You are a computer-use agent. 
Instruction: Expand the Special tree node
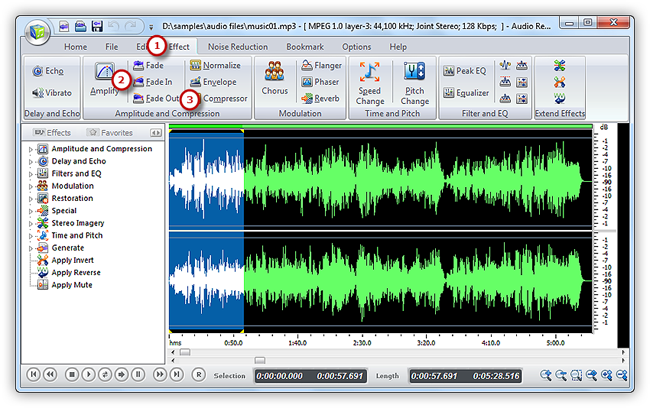pyautogui.click(x=30, y=211)
